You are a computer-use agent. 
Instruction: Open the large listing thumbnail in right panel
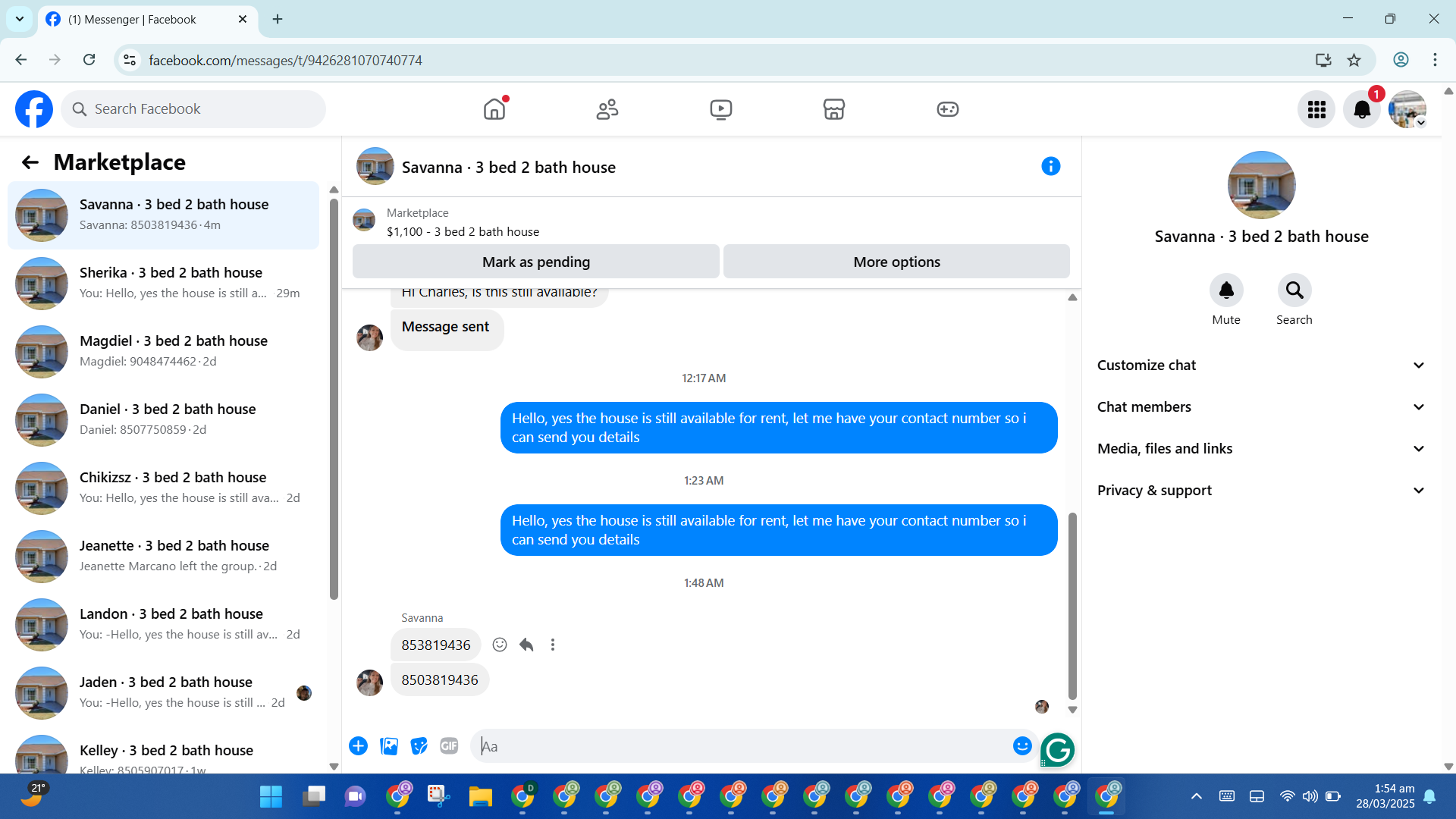coord(1261,185)
